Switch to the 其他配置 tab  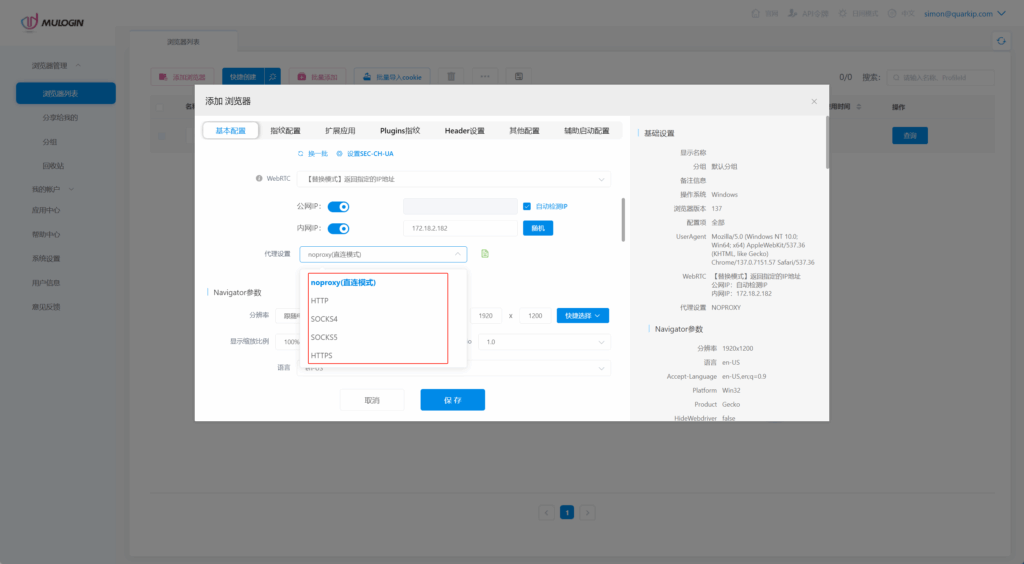point(524,131)
